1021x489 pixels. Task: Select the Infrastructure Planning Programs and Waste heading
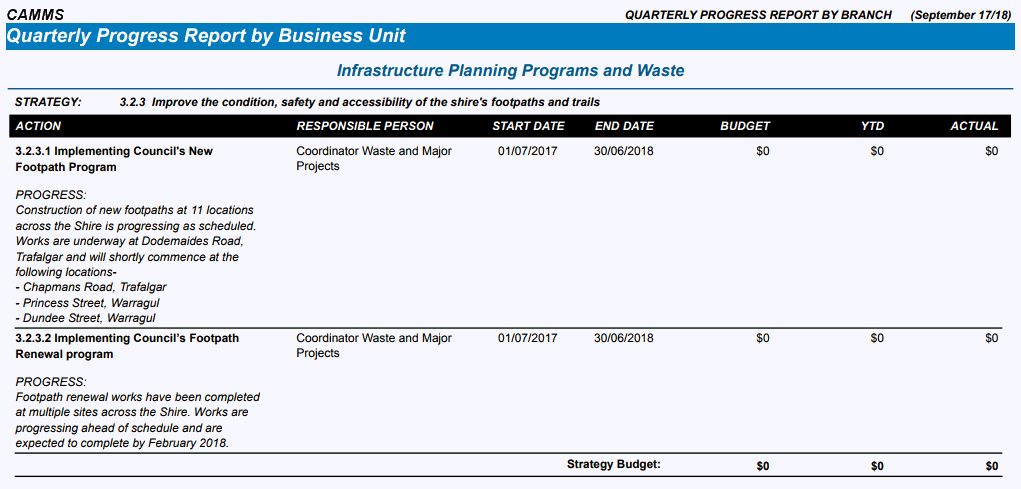tap(510, 71)
